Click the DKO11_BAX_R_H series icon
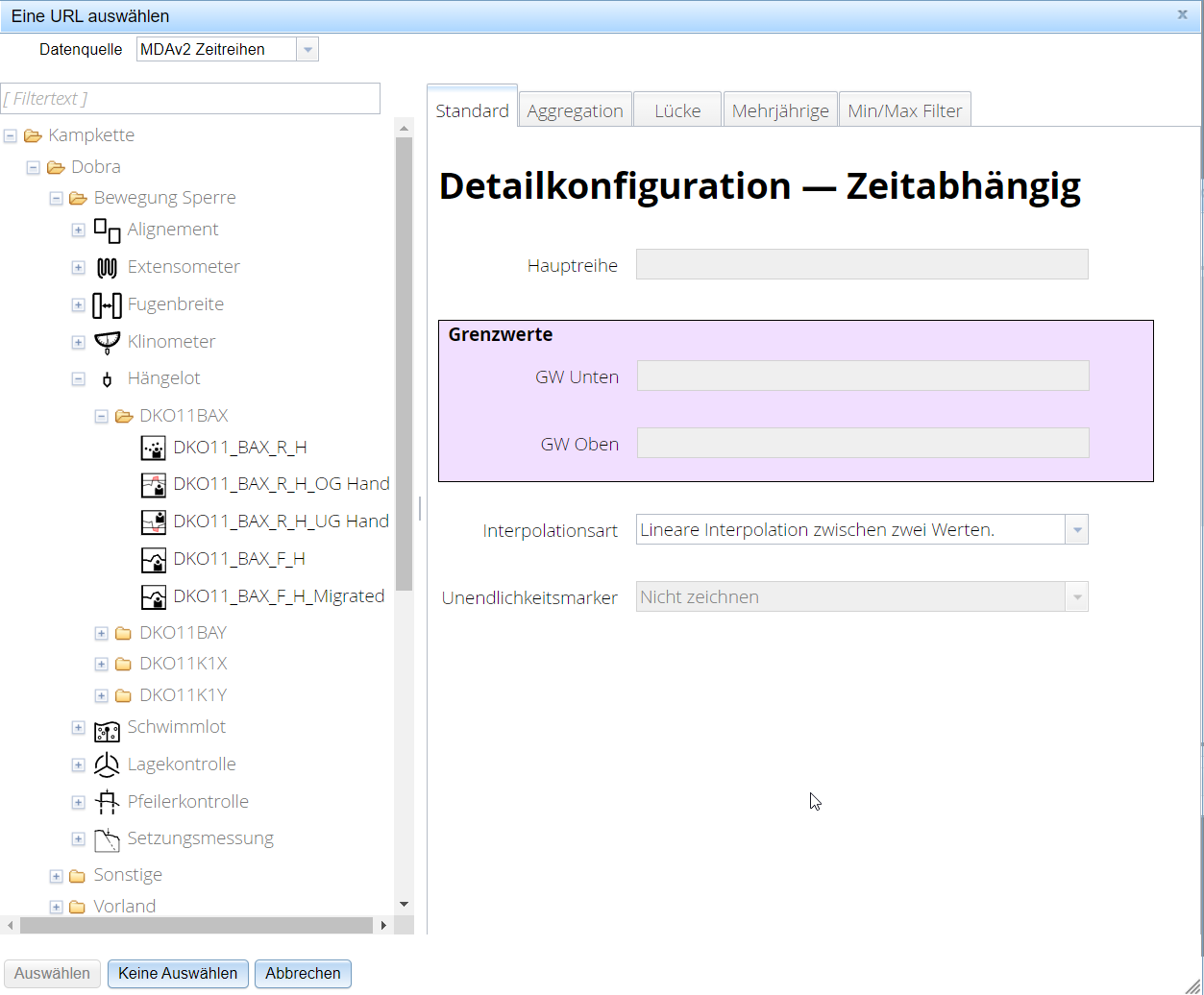This screenshot has width=1204, height=995. 153,447
